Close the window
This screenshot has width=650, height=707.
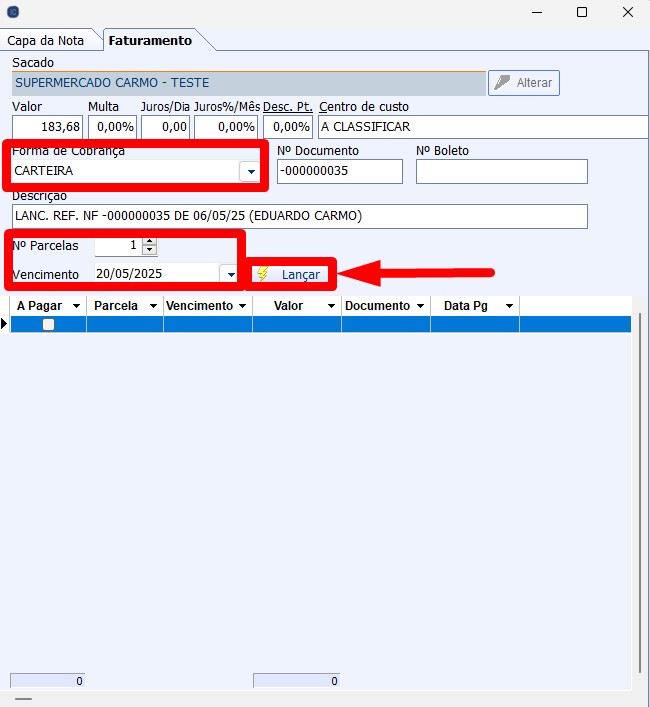tap(628, 12)
